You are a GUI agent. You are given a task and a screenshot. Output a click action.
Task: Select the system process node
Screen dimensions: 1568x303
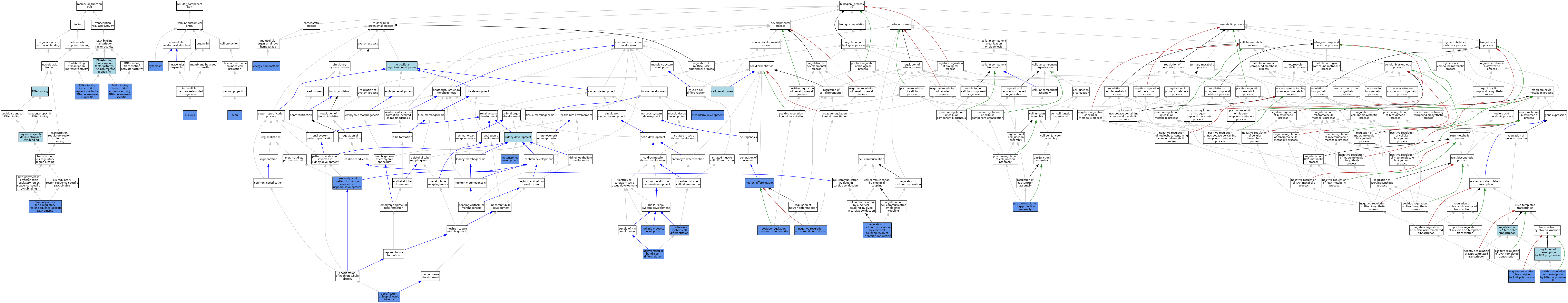[368, 44]
